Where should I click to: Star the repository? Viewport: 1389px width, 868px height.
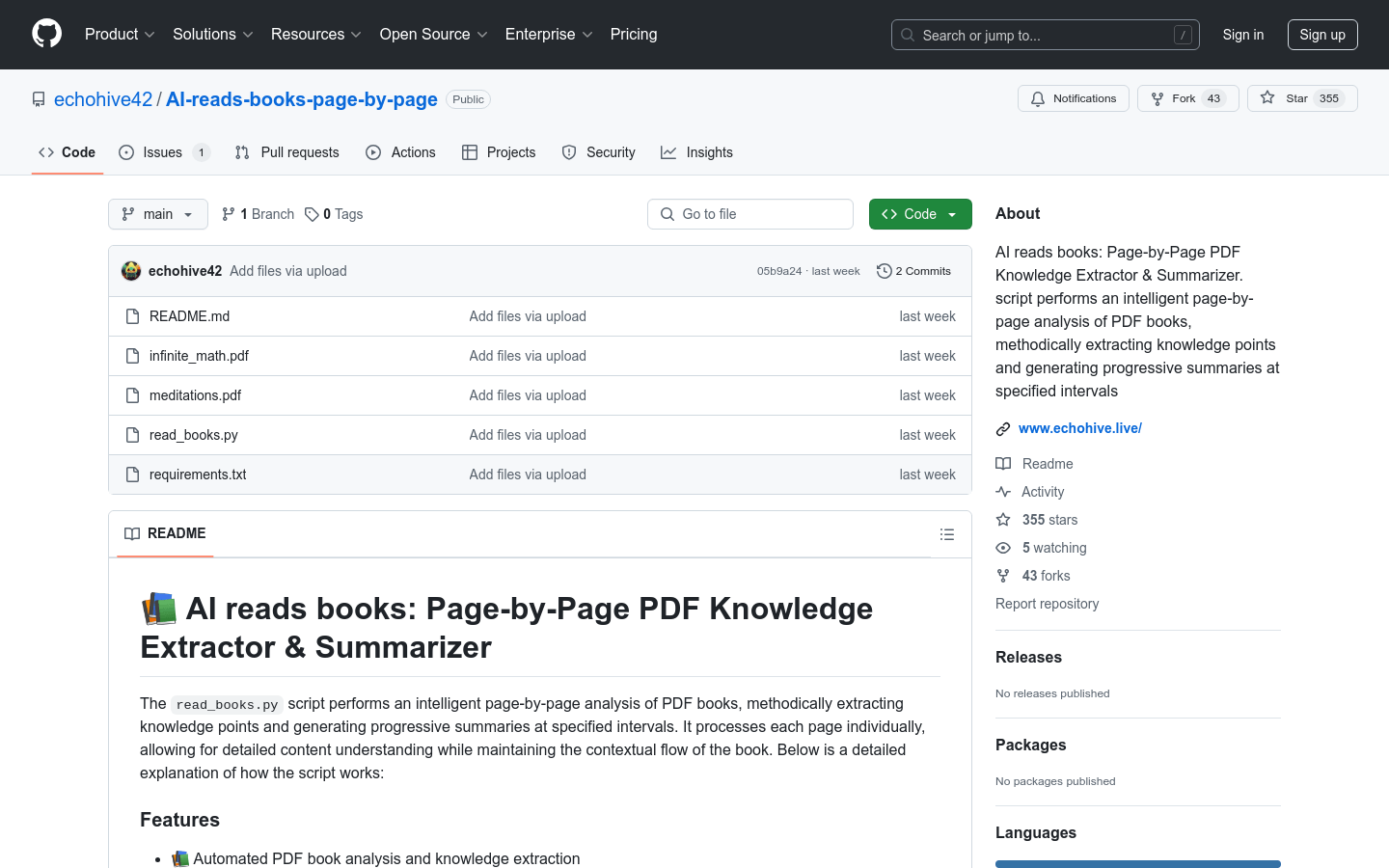(1302, 98)
